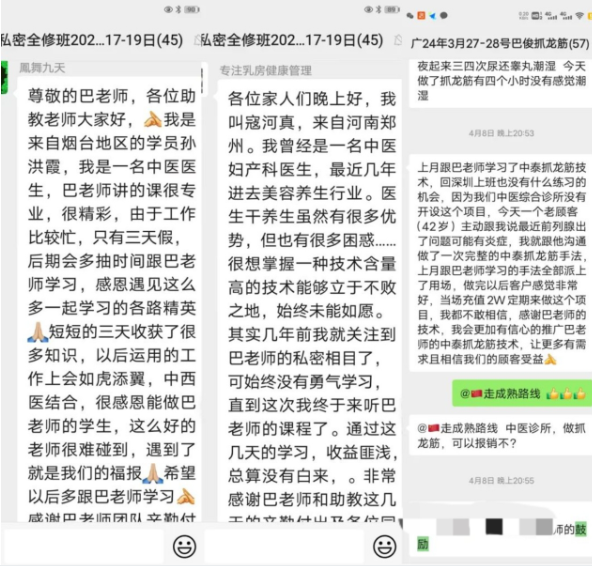Tap the eye-comfort icon in middle status bar

tap(368, 10)
